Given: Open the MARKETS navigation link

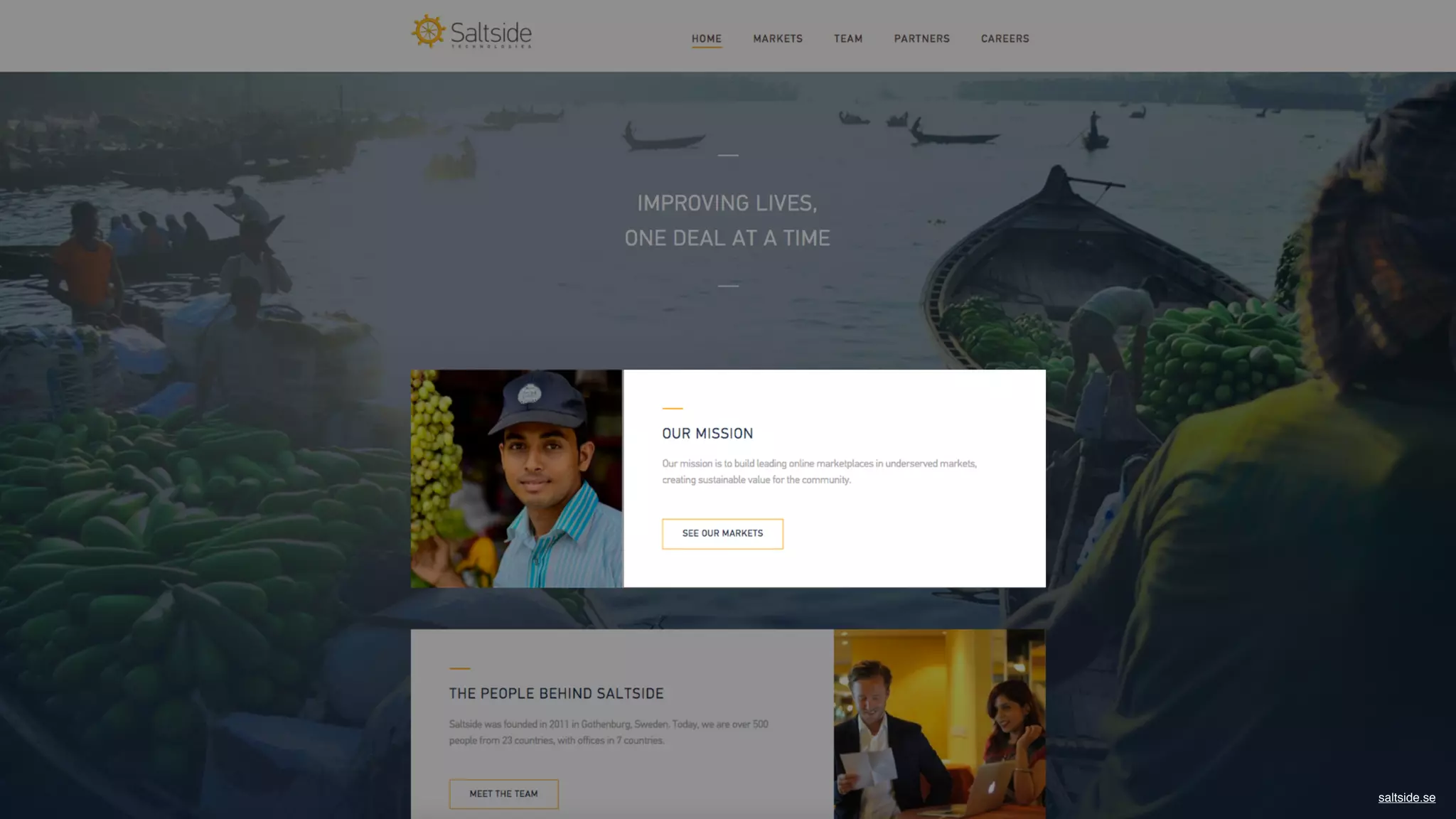Looking at the screenshot, I should click(778, 38).
